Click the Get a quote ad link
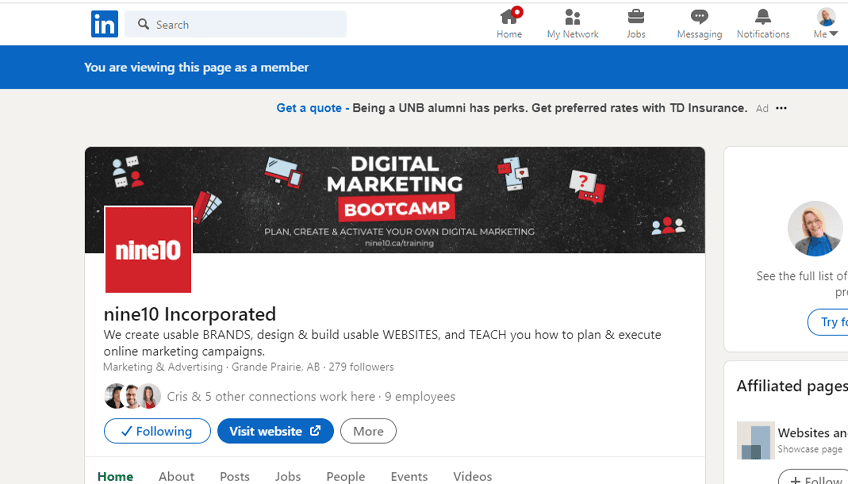Screen dimensions: 848x484 (309, 108)
